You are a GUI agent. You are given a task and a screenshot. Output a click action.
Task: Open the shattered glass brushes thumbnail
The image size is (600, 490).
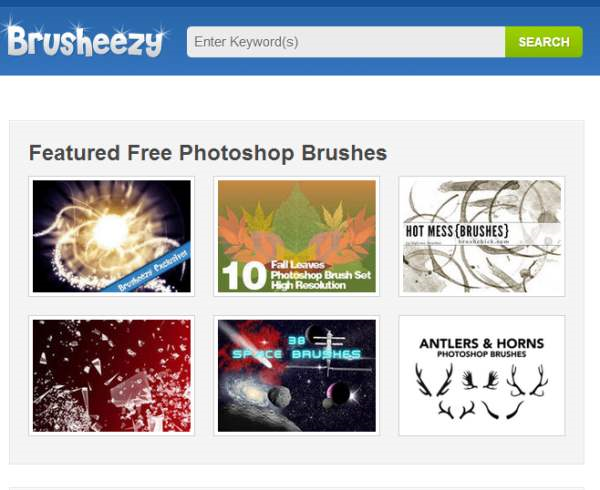(111, 376)
